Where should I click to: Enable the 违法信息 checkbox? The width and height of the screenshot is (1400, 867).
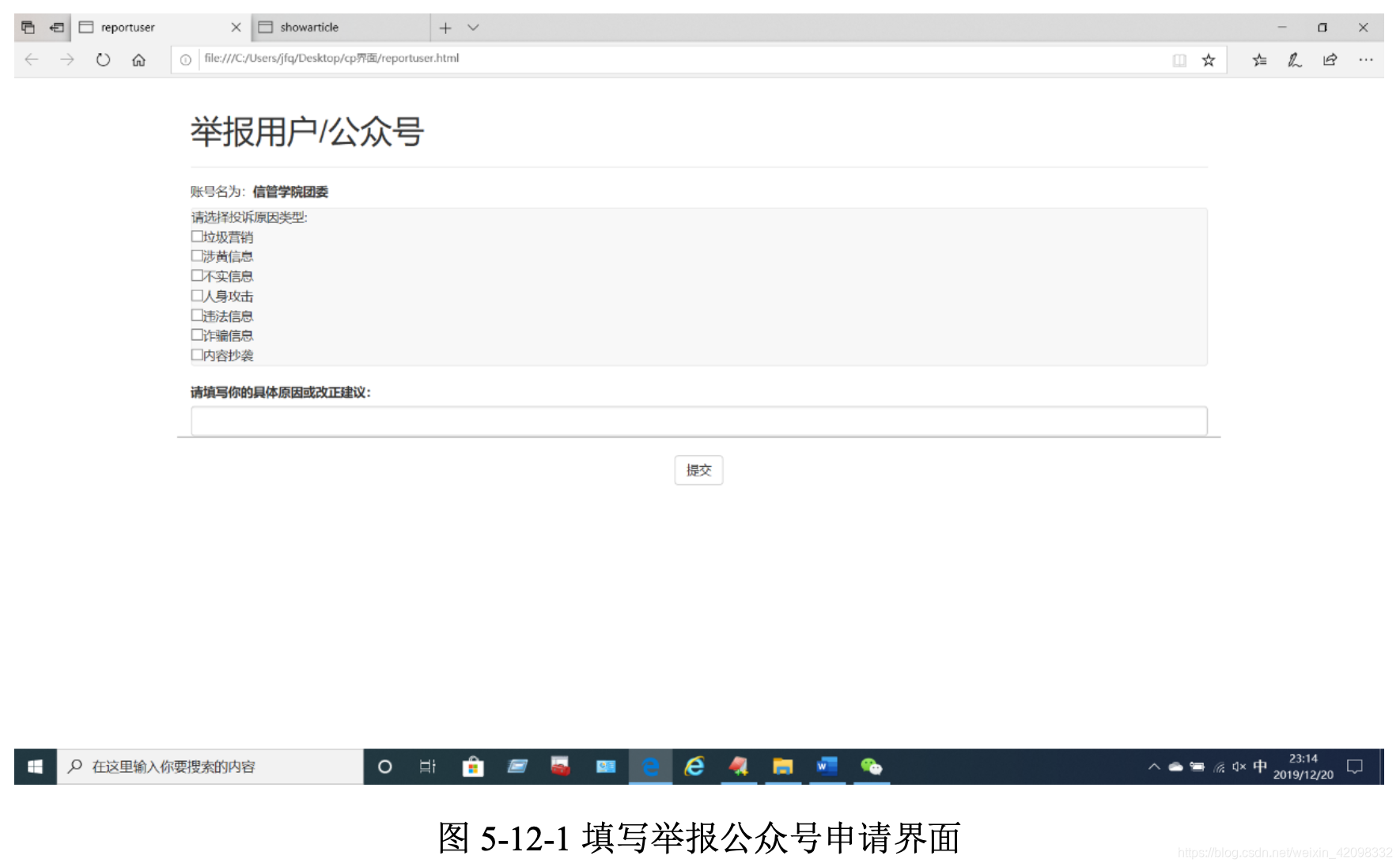(197, 315)
